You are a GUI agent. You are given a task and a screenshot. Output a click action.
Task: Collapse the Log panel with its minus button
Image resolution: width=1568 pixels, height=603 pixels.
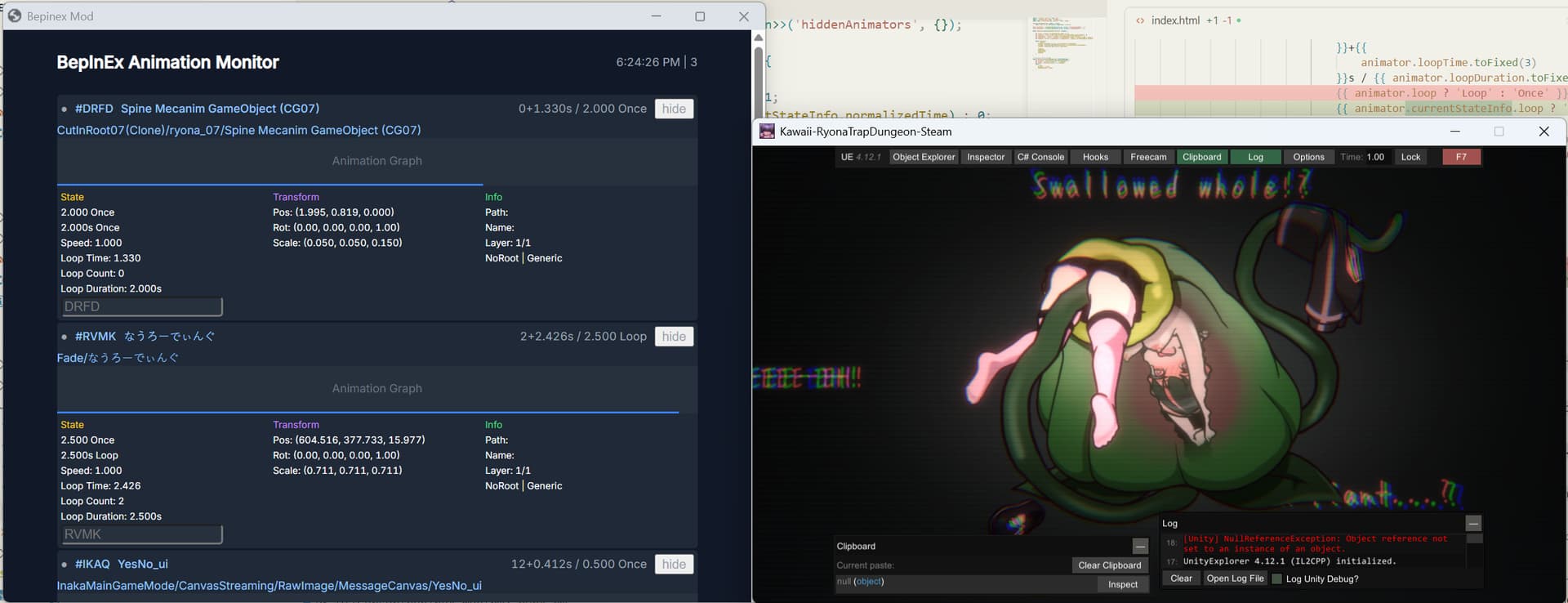tap(1473, 523)
